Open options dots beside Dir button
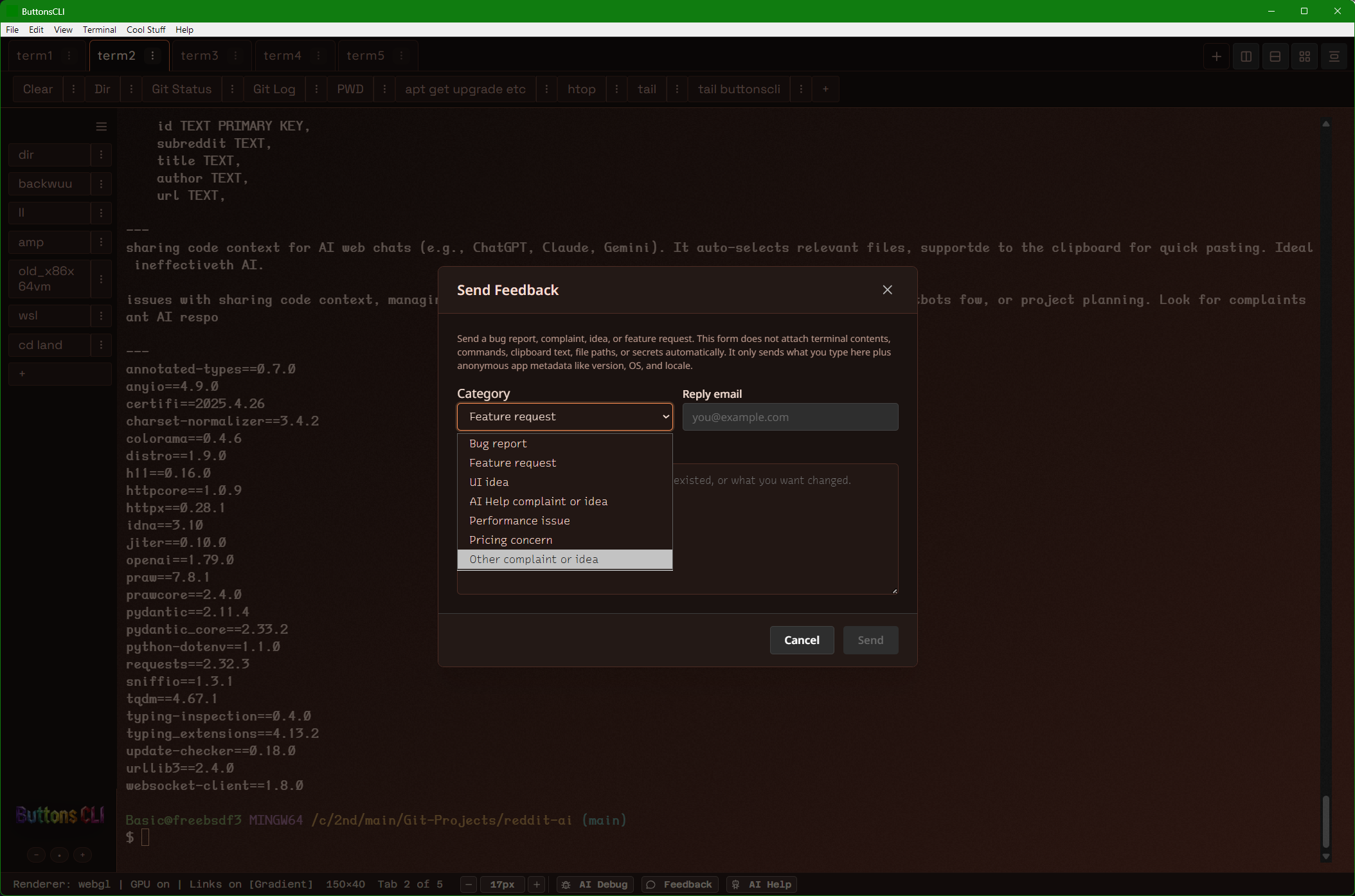The height and width of the screenshot is (896, 1355). (131, 89)
